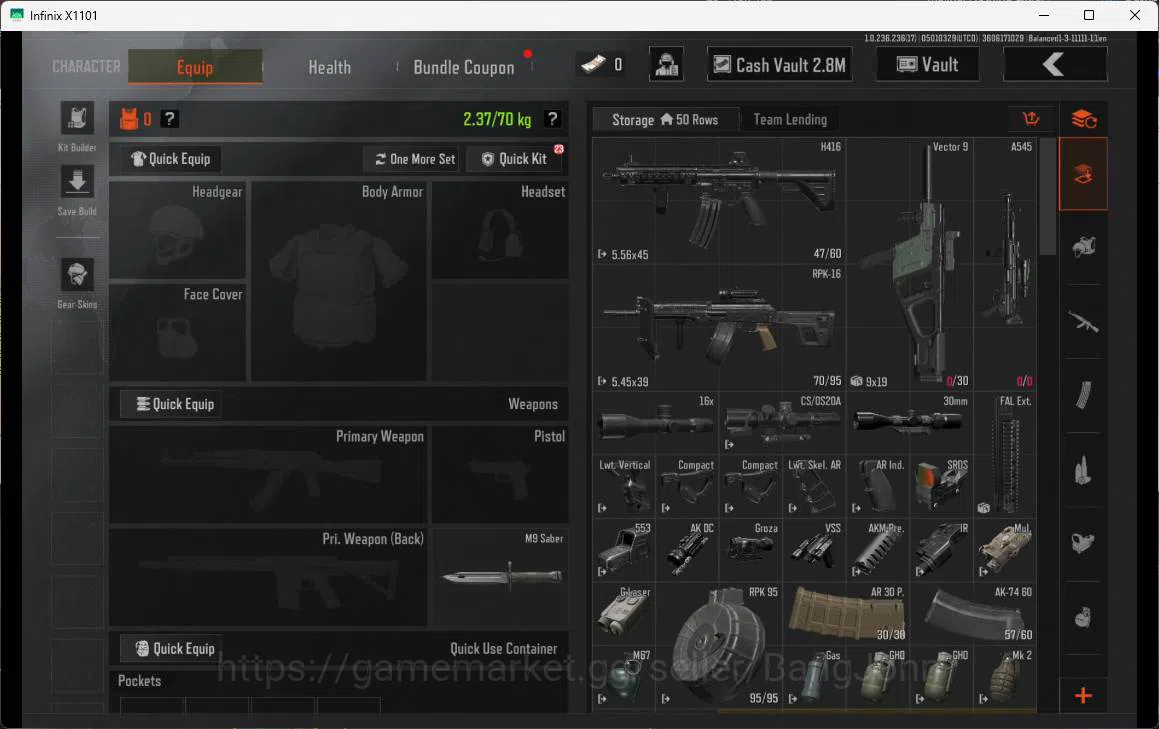This screenshot has width=1159, height=729.
Task: Click the cash bills icon
Action: coord(594,65)
